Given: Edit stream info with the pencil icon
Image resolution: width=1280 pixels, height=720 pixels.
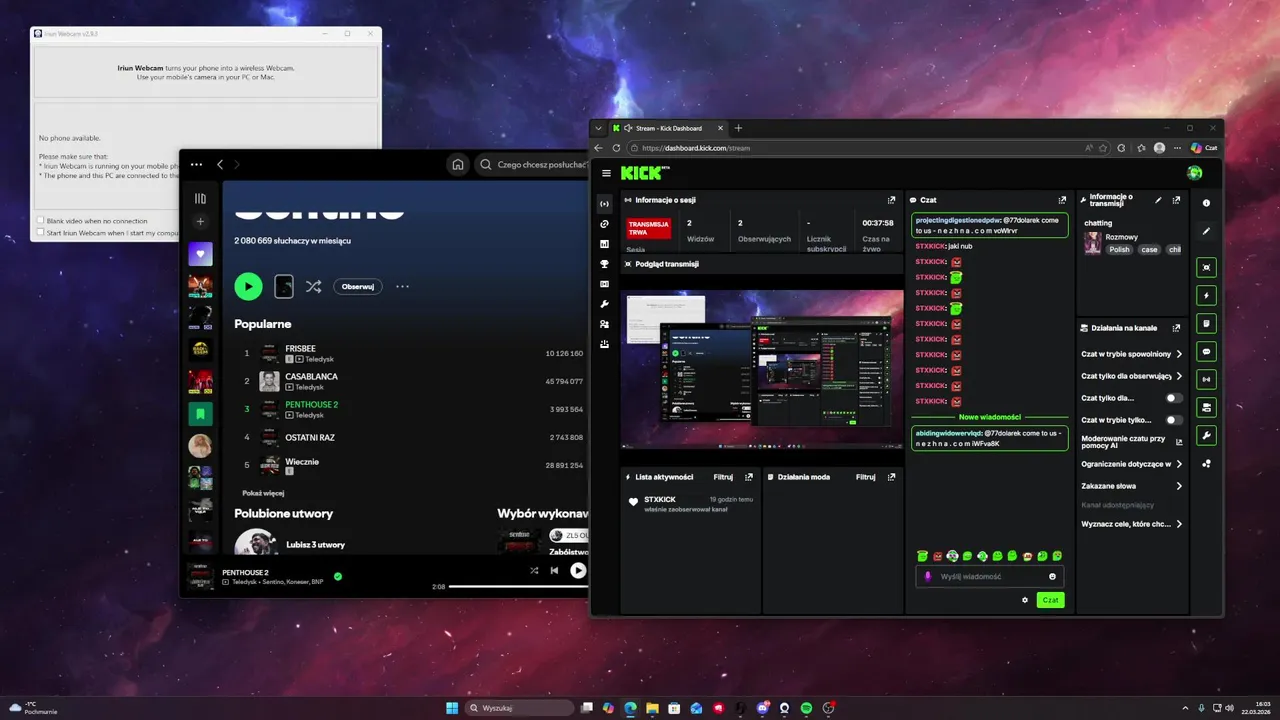Looking at the screenshot, I should click(1158, 200).
